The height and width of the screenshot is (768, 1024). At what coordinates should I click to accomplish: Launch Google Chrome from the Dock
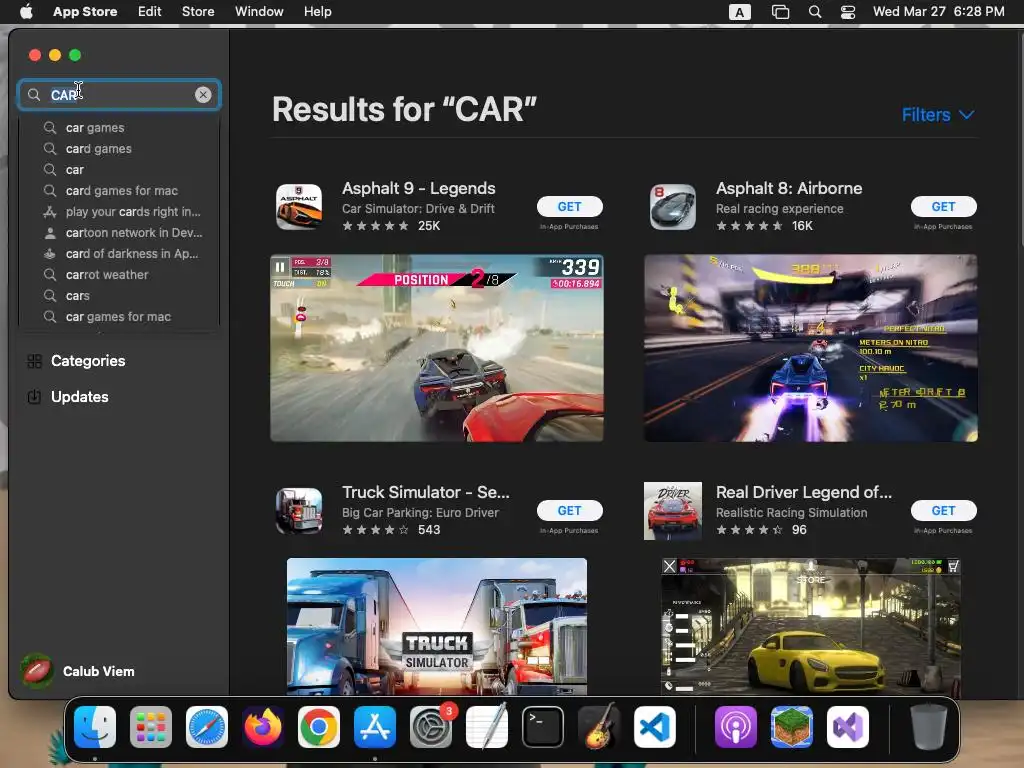pos(319,727)
